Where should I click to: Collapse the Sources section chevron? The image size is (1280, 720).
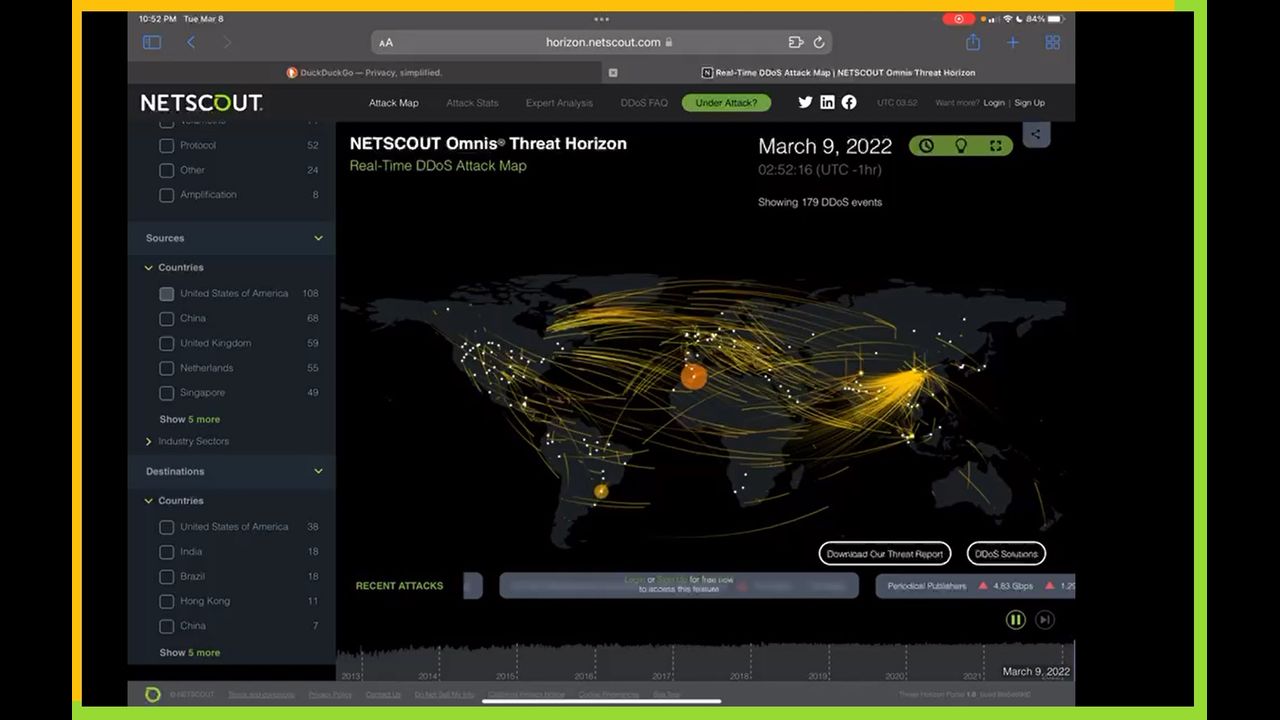318,238
